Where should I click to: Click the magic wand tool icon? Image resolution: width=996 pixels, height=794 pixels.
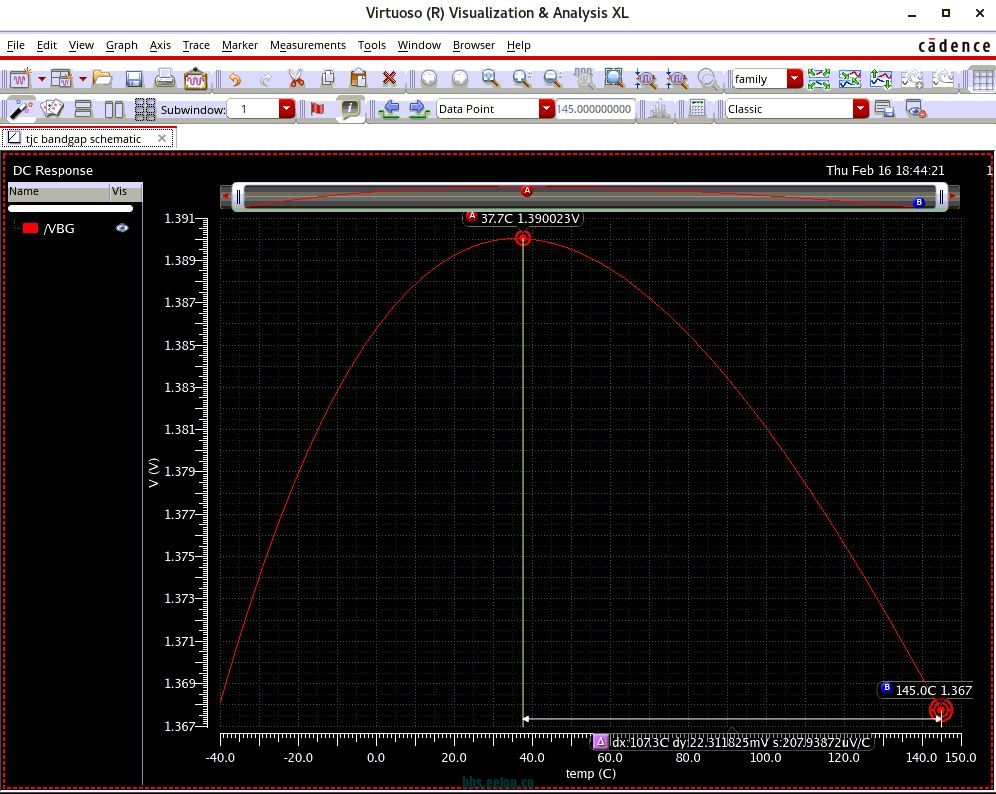click(20, 109)
